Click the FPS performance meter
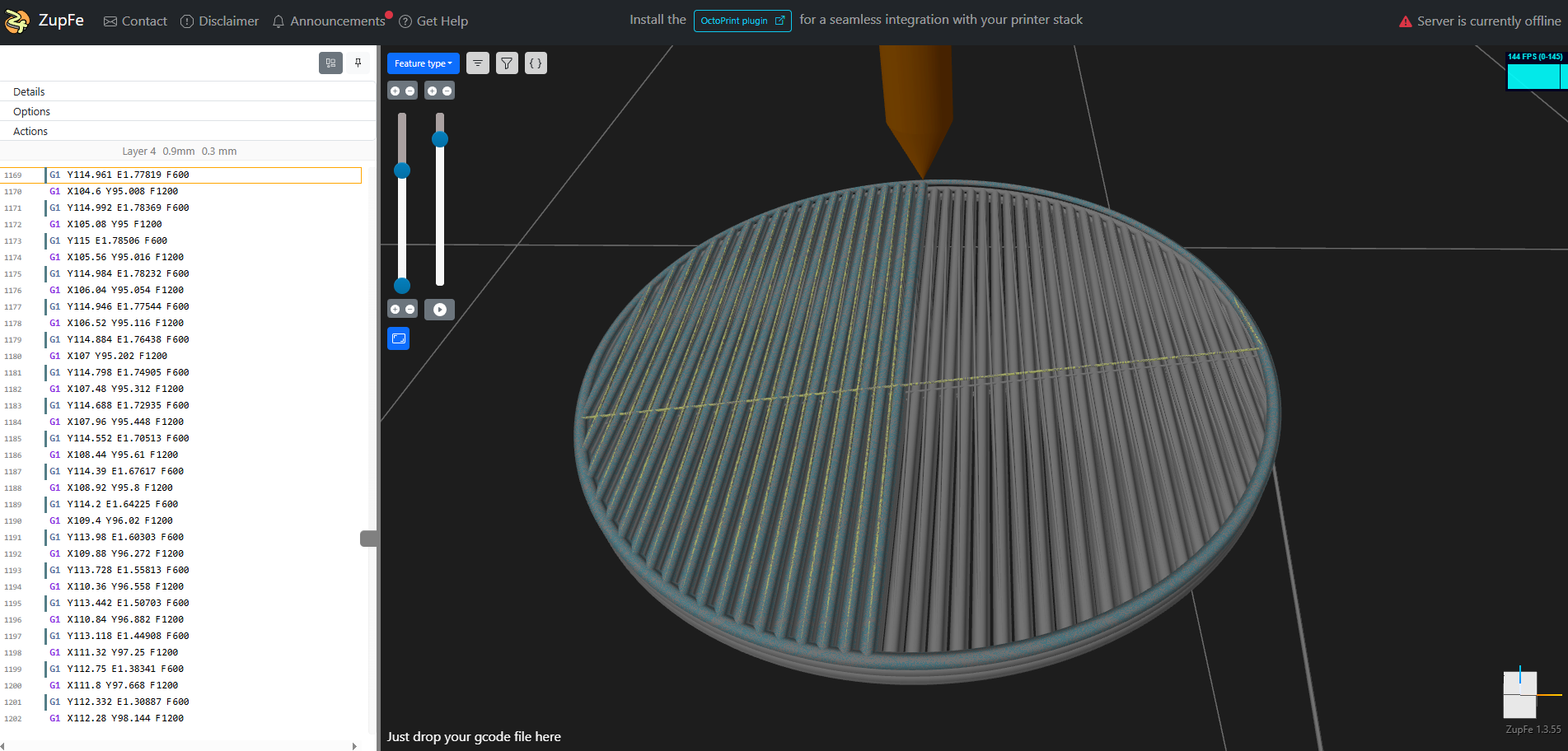This screenshot has height=751, width=1568. pos(1536,71)
